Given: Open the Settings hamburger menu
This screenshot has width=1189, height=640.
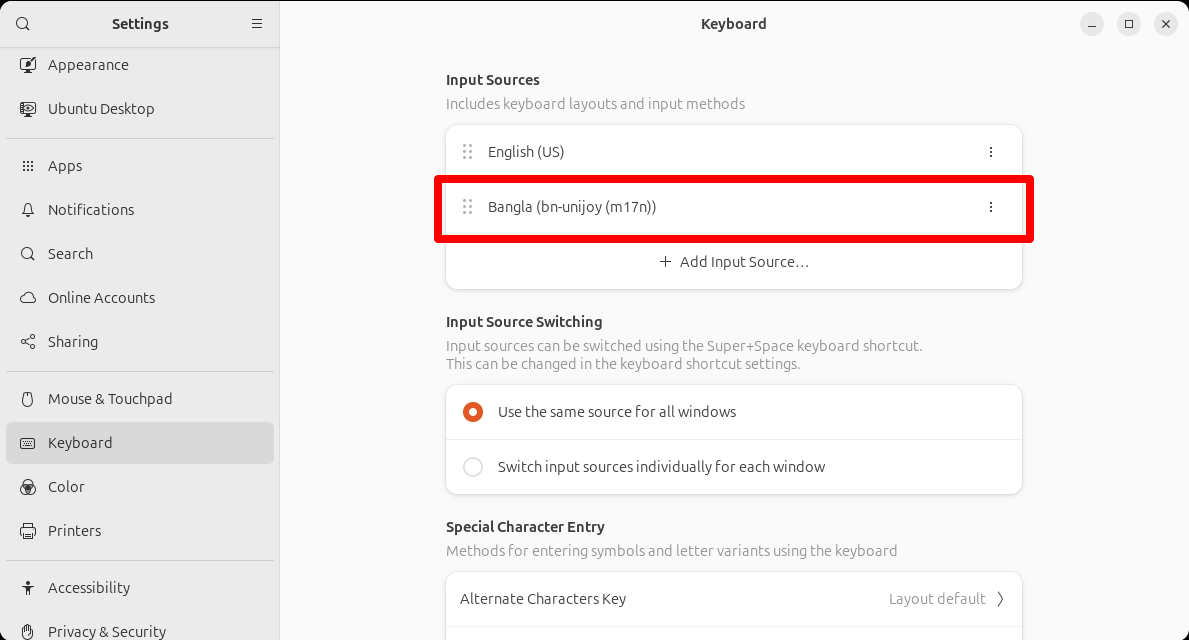Looking at the screenshot, I should click(x=257, y=23).
